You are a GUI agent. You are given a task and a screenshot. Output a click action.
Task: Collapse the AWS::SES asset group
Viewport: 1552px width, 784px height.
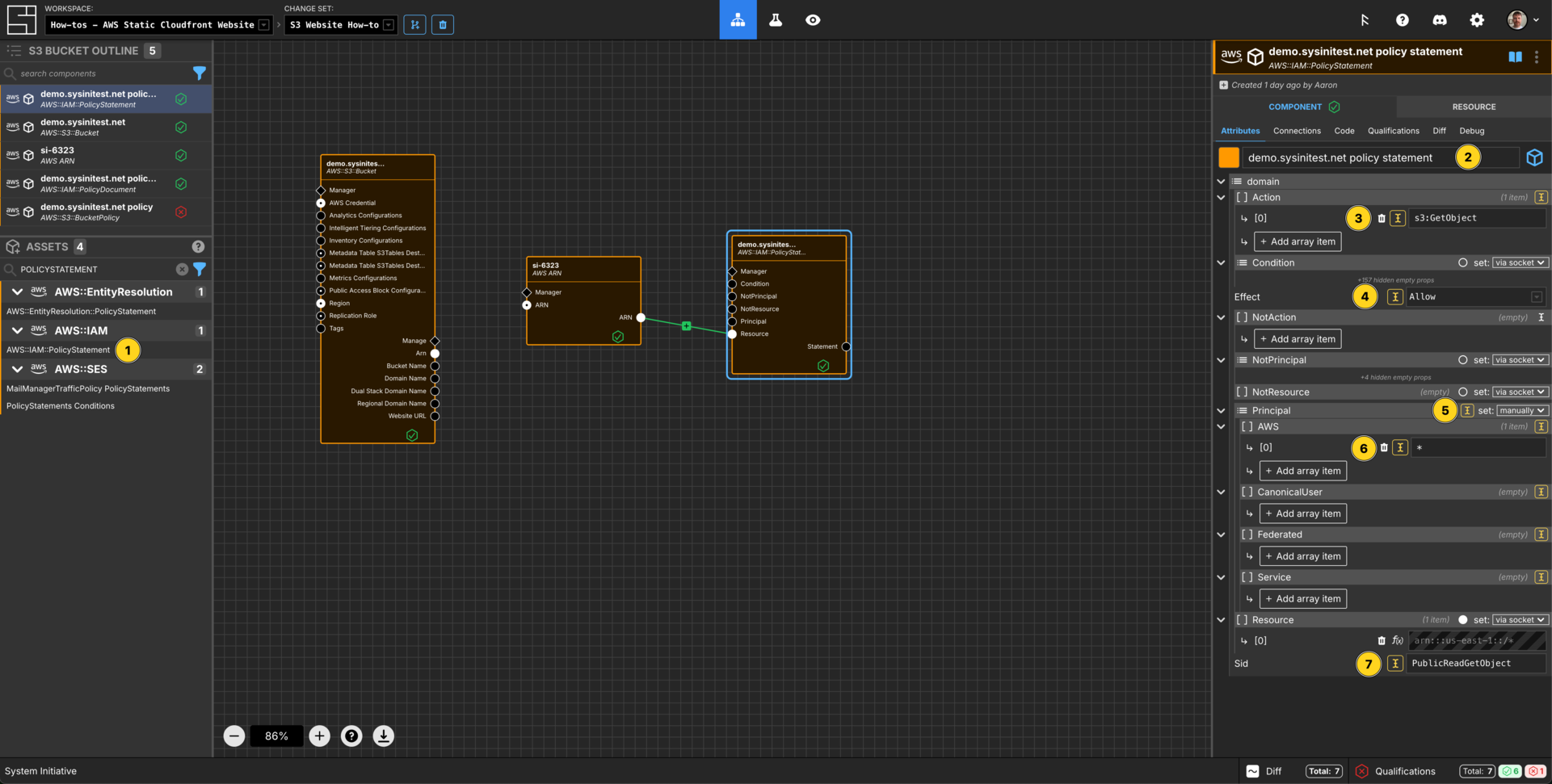[x=17, y=369]
